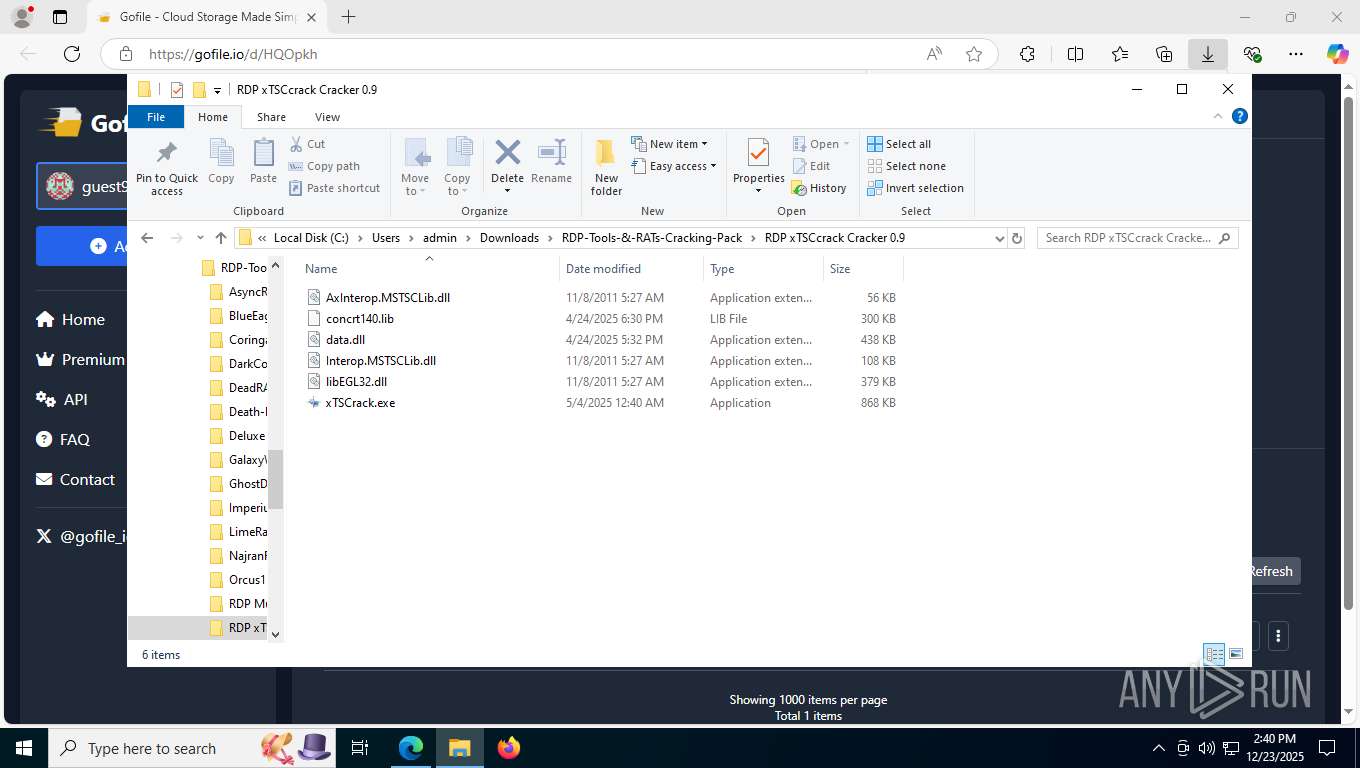Reload the Gofile page in Edge

(71, 54)
